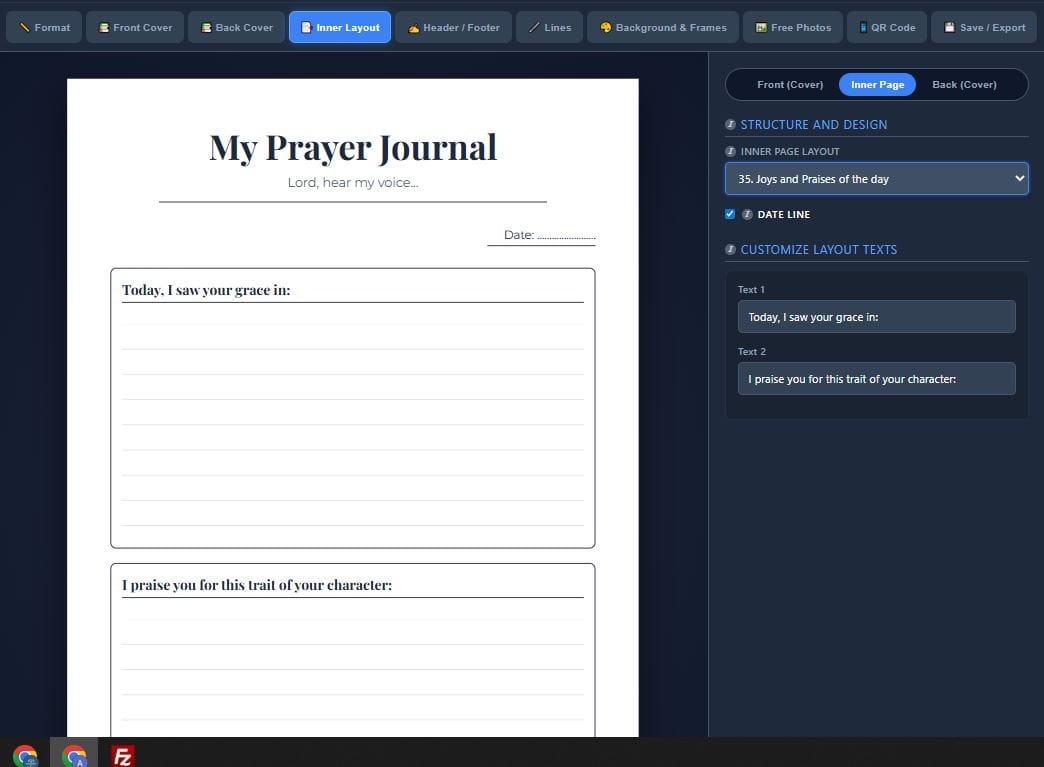Click the Front Cover button in the toolbar
1044x767 pixels.
[x=135, y=27]
